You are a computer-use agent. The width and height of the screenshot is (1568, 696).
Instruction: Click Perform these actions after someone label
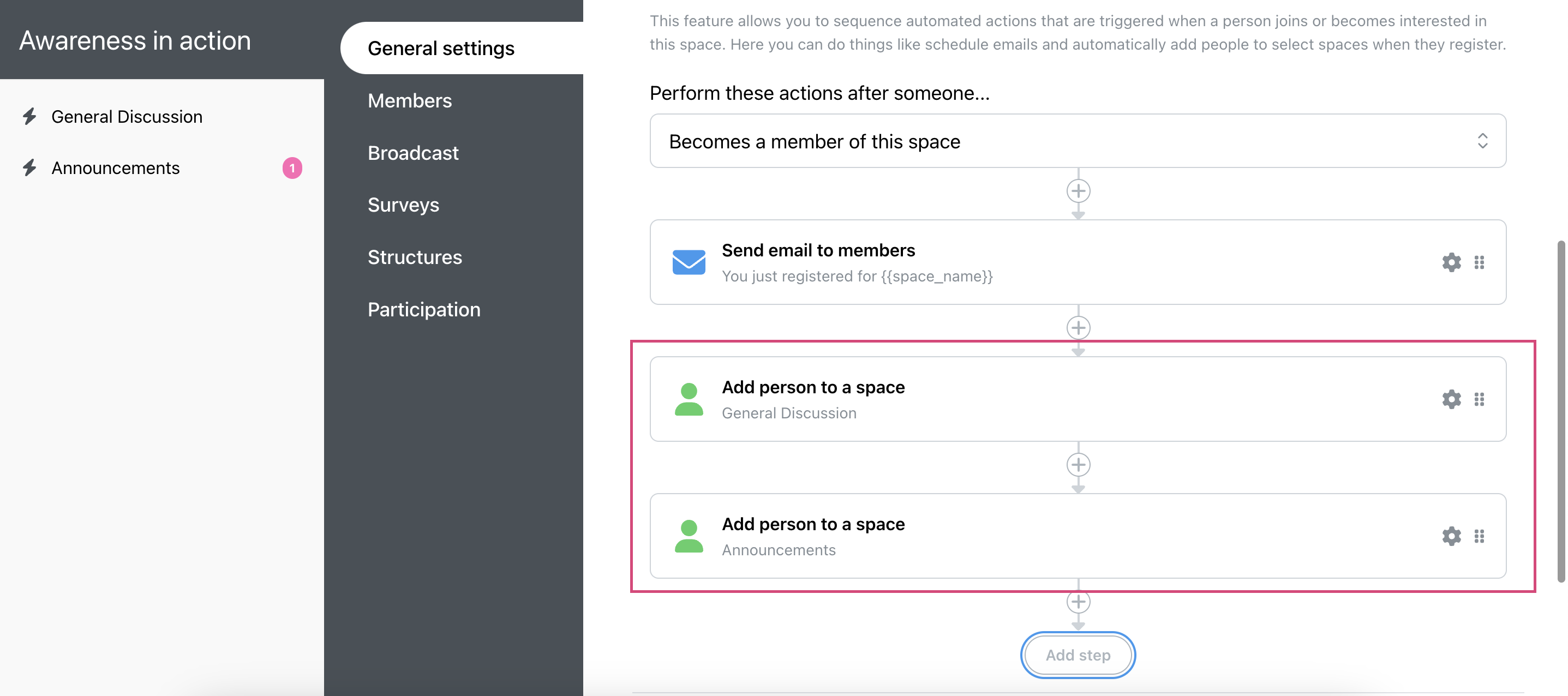[x=819, y=93]
